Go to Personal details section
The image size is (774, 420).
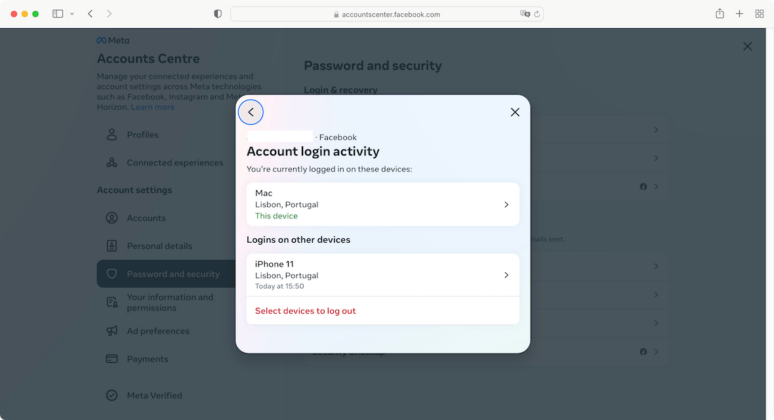click(x=159, y=246)
